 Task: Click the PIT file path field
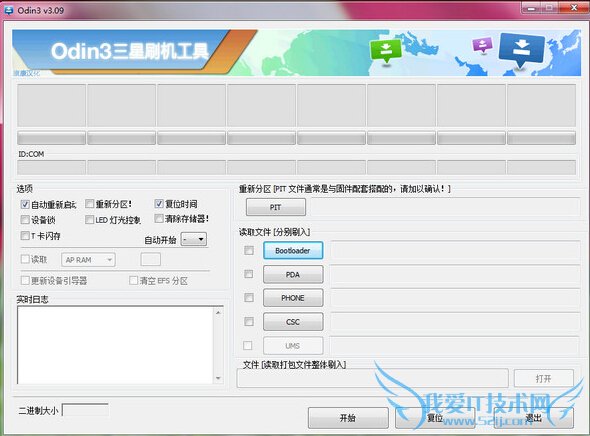pyautogui.click(x=445, y=207)
